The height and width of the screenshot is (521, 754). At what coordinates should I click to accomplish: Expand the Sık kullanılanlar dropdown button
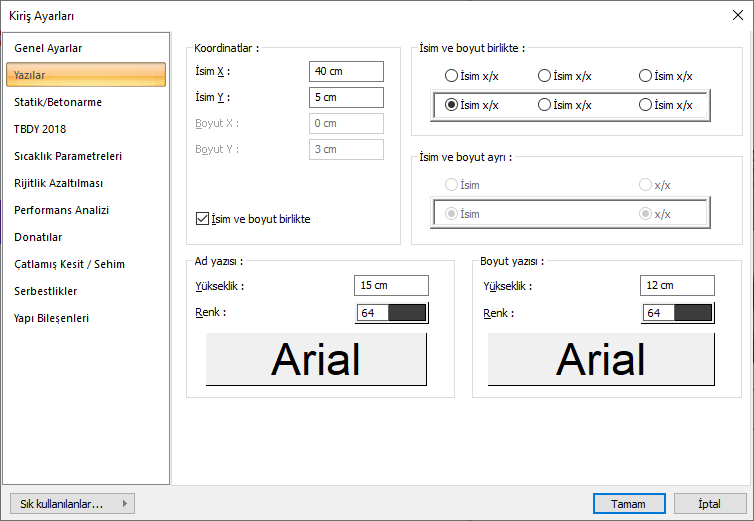[71, 504]
